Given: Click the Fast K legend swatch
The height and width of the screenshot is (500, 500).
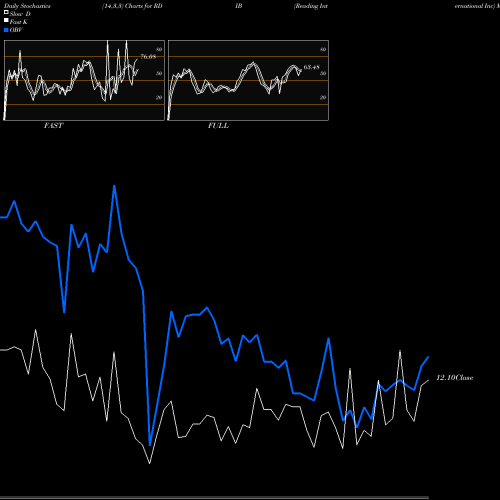Looking at the screenshot, I should [x=6, y=21].
